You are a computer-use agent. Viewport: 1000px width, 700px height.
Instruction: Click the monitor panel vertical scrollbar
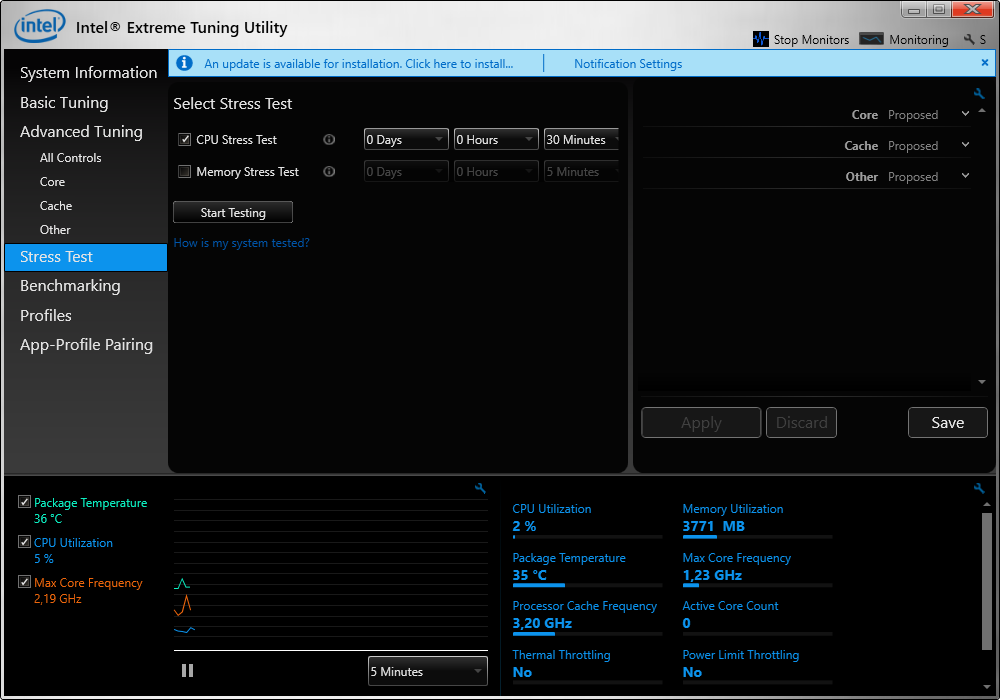(x=987, y=581)
